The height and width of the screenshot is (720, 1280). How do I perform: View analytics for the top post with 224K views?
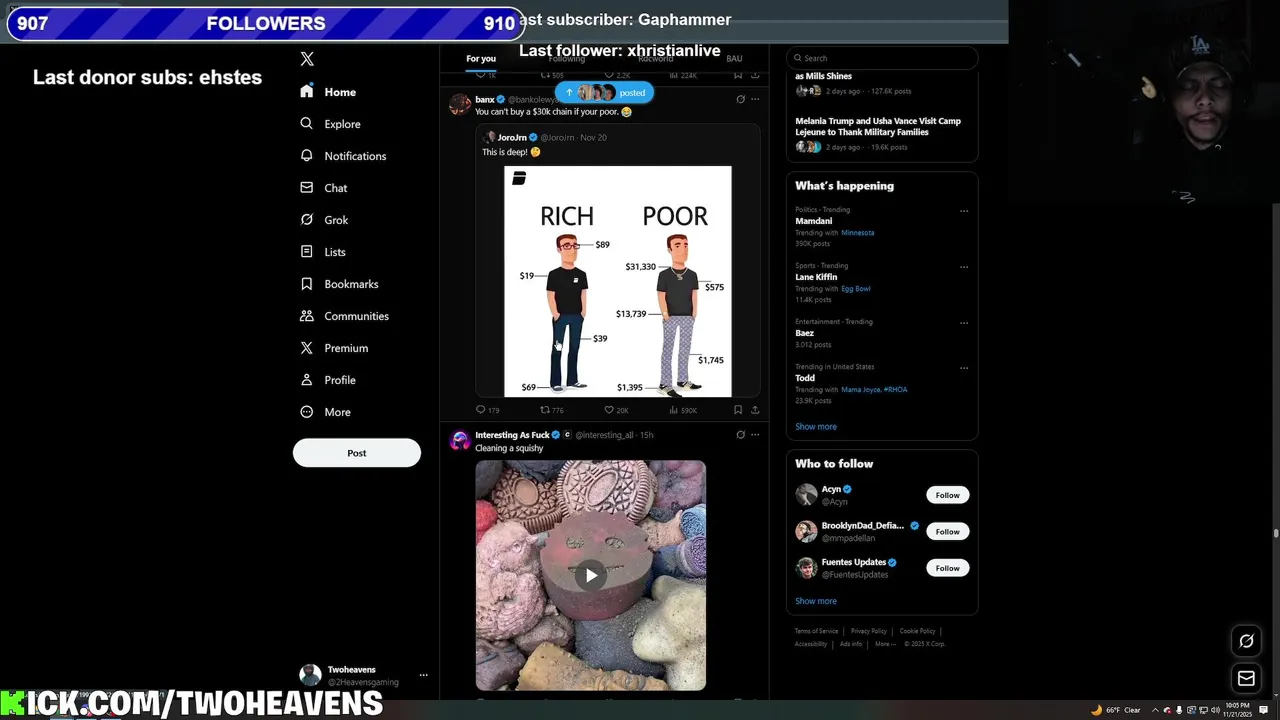tap(683, 75)
